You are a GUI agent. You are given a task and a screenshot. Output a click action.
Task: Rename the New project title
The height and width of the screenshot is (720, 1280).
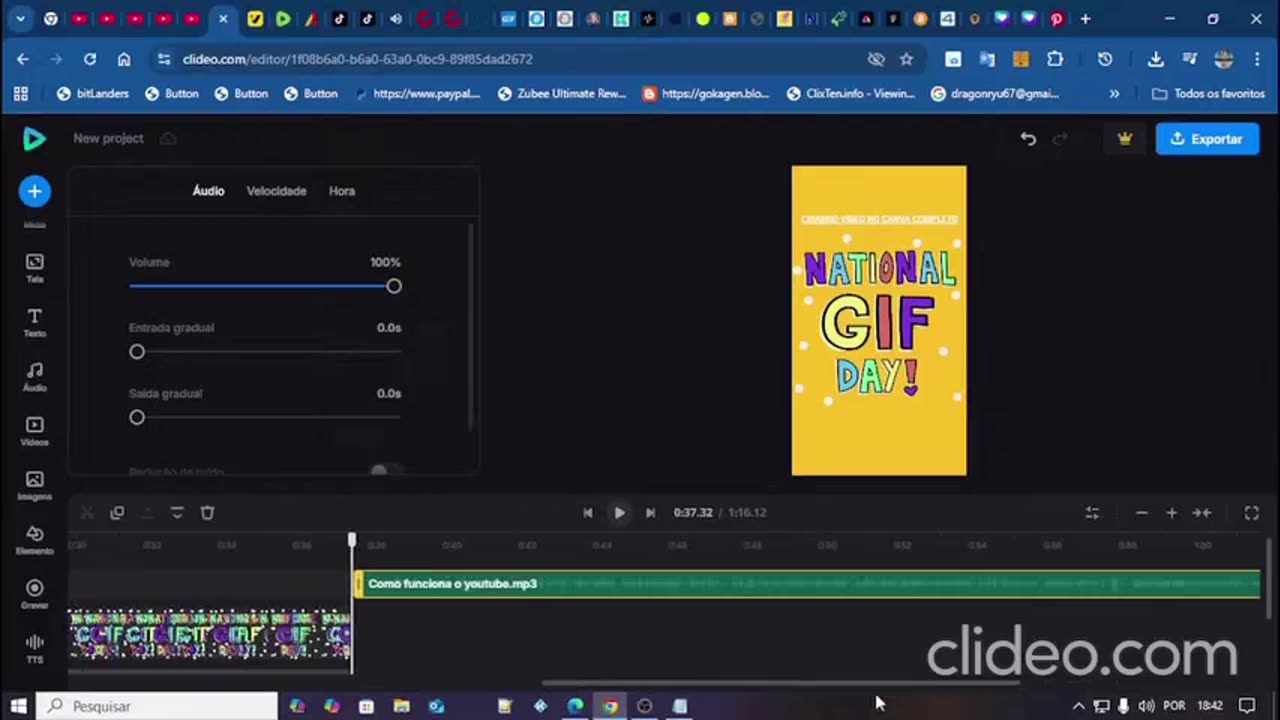tap(108, 139)
